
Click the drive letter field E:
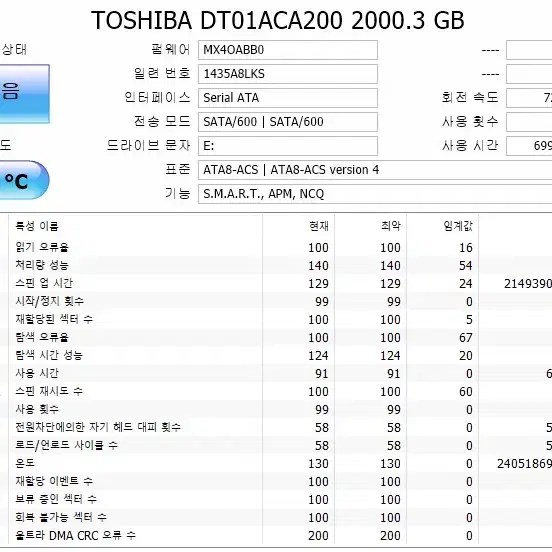(288, 146)
